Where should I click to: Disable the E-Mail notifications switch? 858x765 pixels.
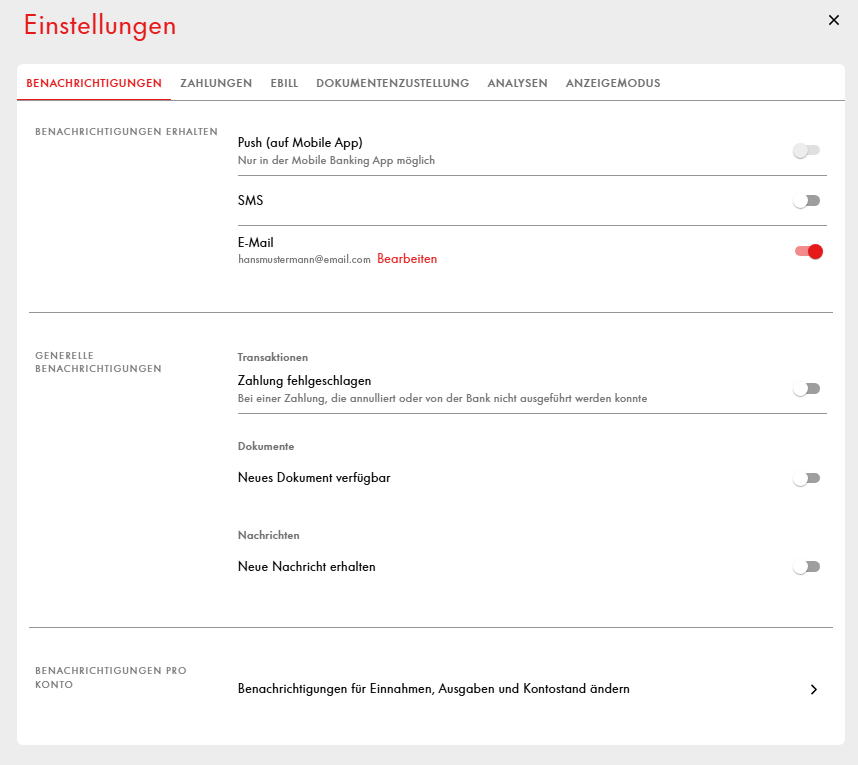(808, 252)
